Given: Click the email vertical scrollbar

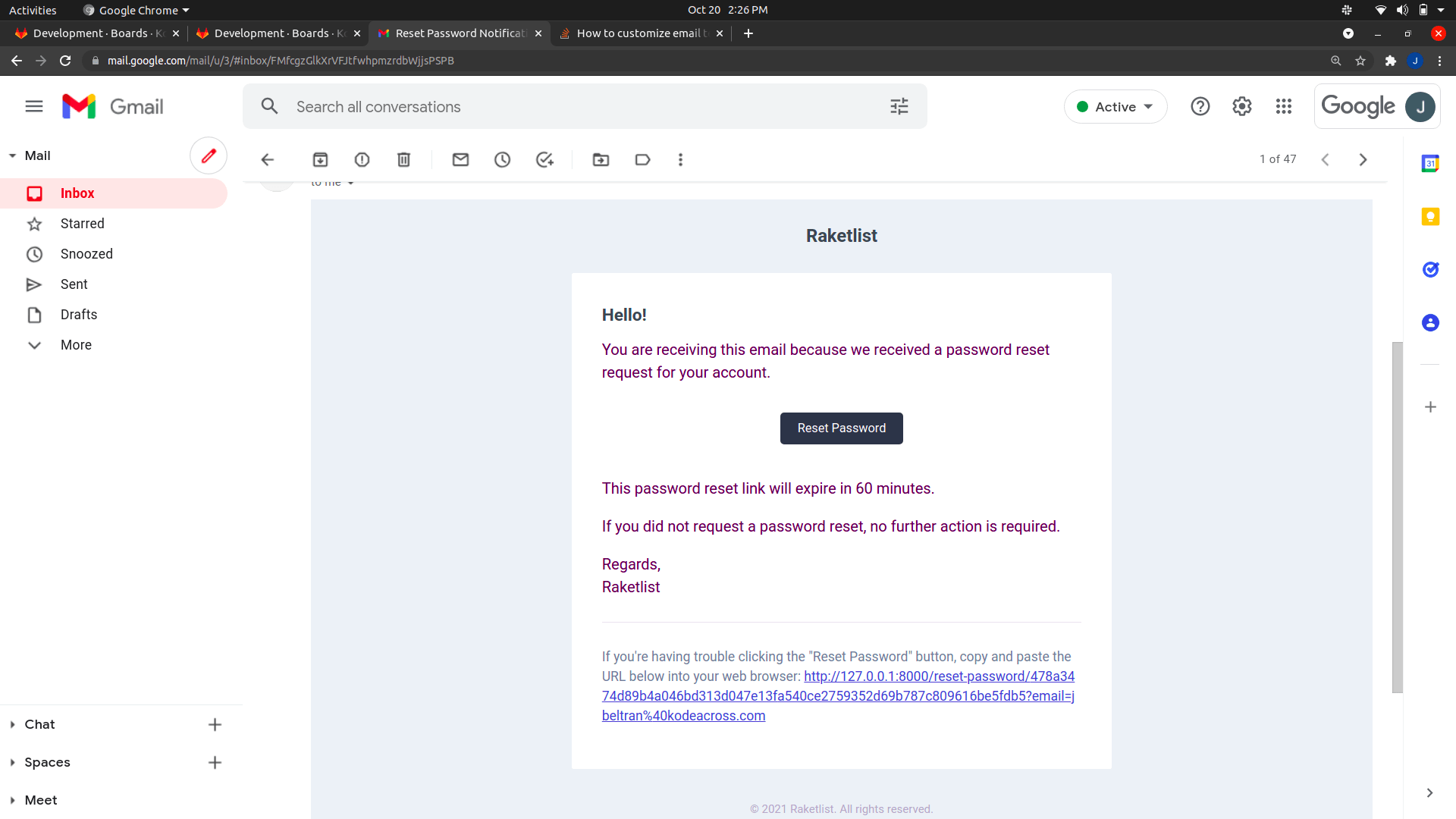Looking at the screenshot, I should click(x=1397, y=516).
